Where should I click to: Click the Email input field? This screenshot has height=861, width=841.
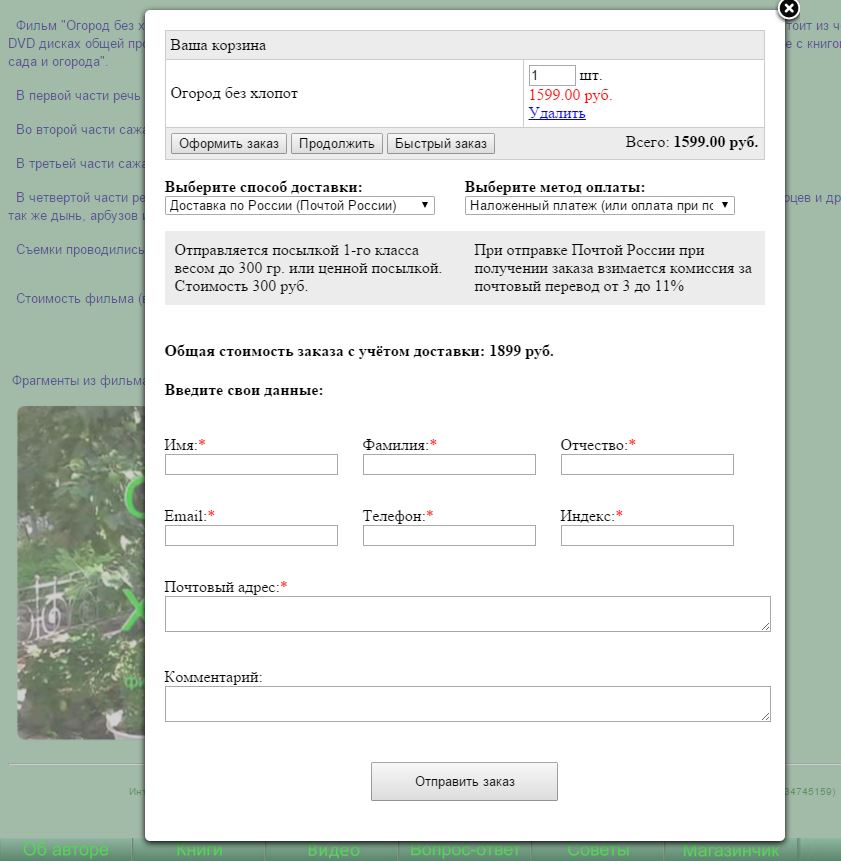(251, 535)
